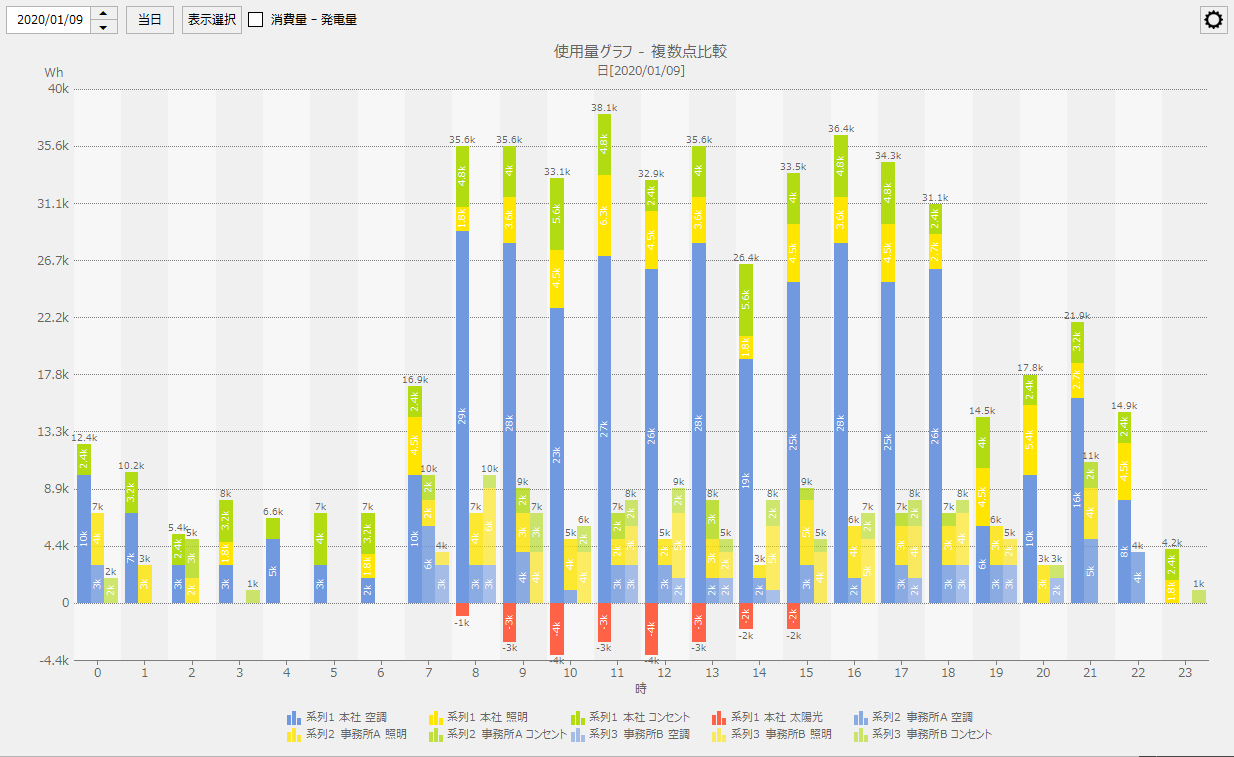Click the 系列2 事務所A 照明 legend icon
1234x757 pixels.
[x=293, y=733]
